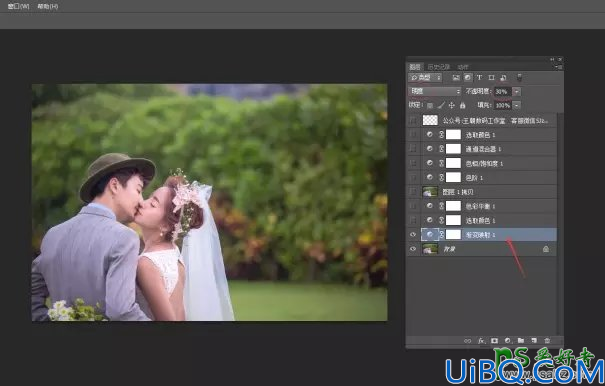Filter layers by smart object icon

[x=503, y=78]
